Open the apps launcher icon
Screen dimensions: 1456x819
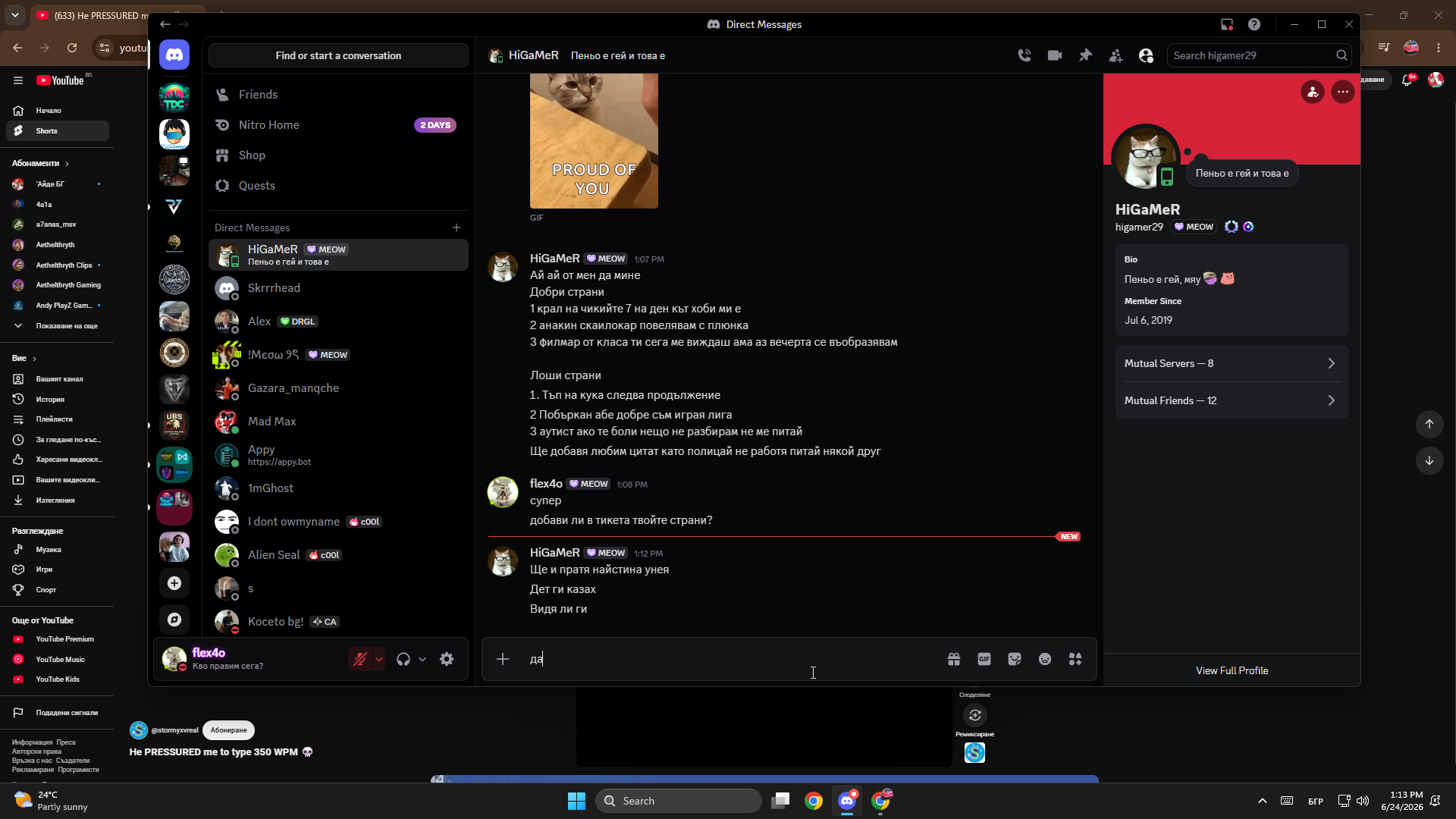1075,659
